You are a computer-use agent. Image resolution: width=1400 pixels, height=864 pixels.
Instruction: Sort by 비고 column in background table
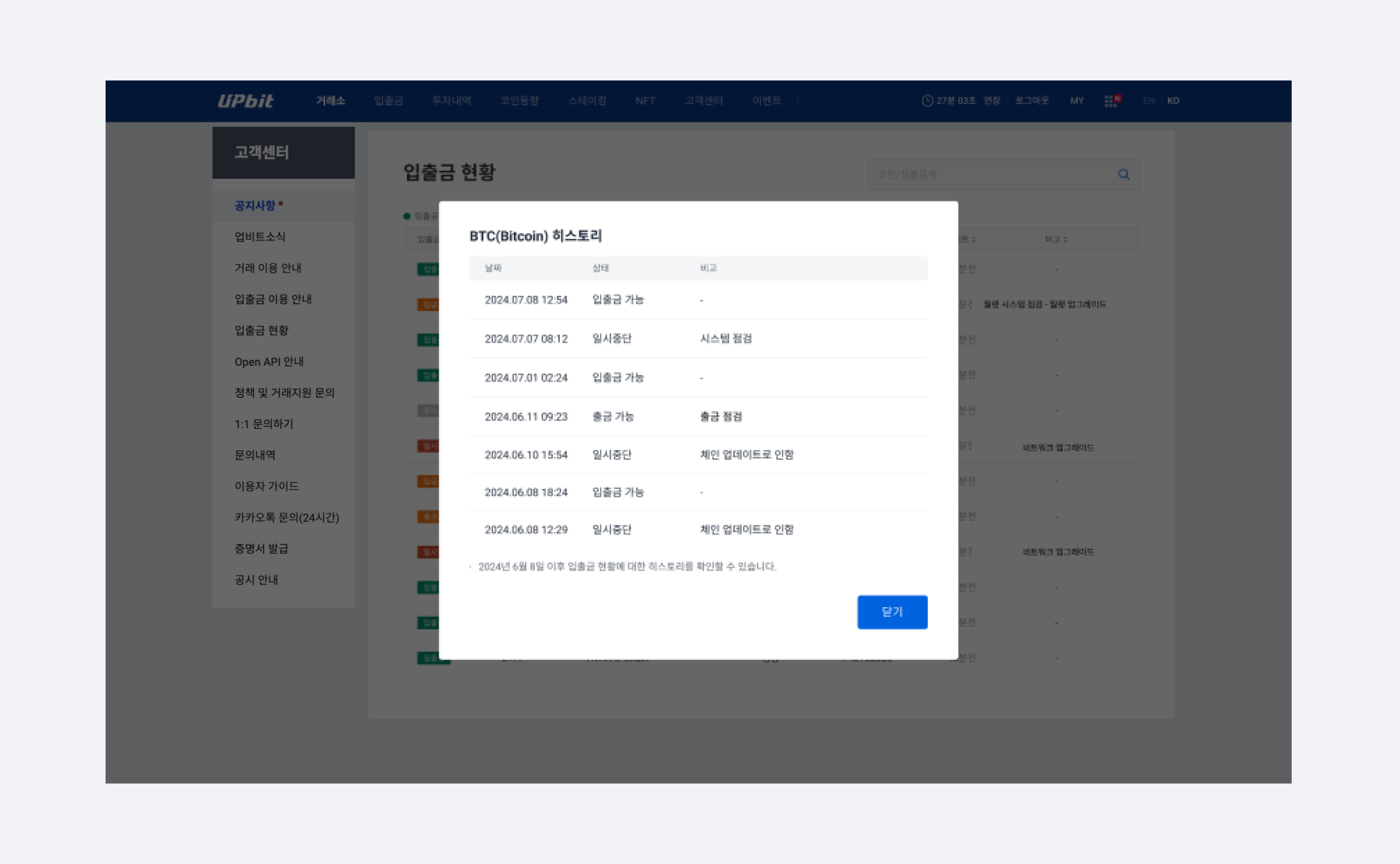pos(1055,240)
